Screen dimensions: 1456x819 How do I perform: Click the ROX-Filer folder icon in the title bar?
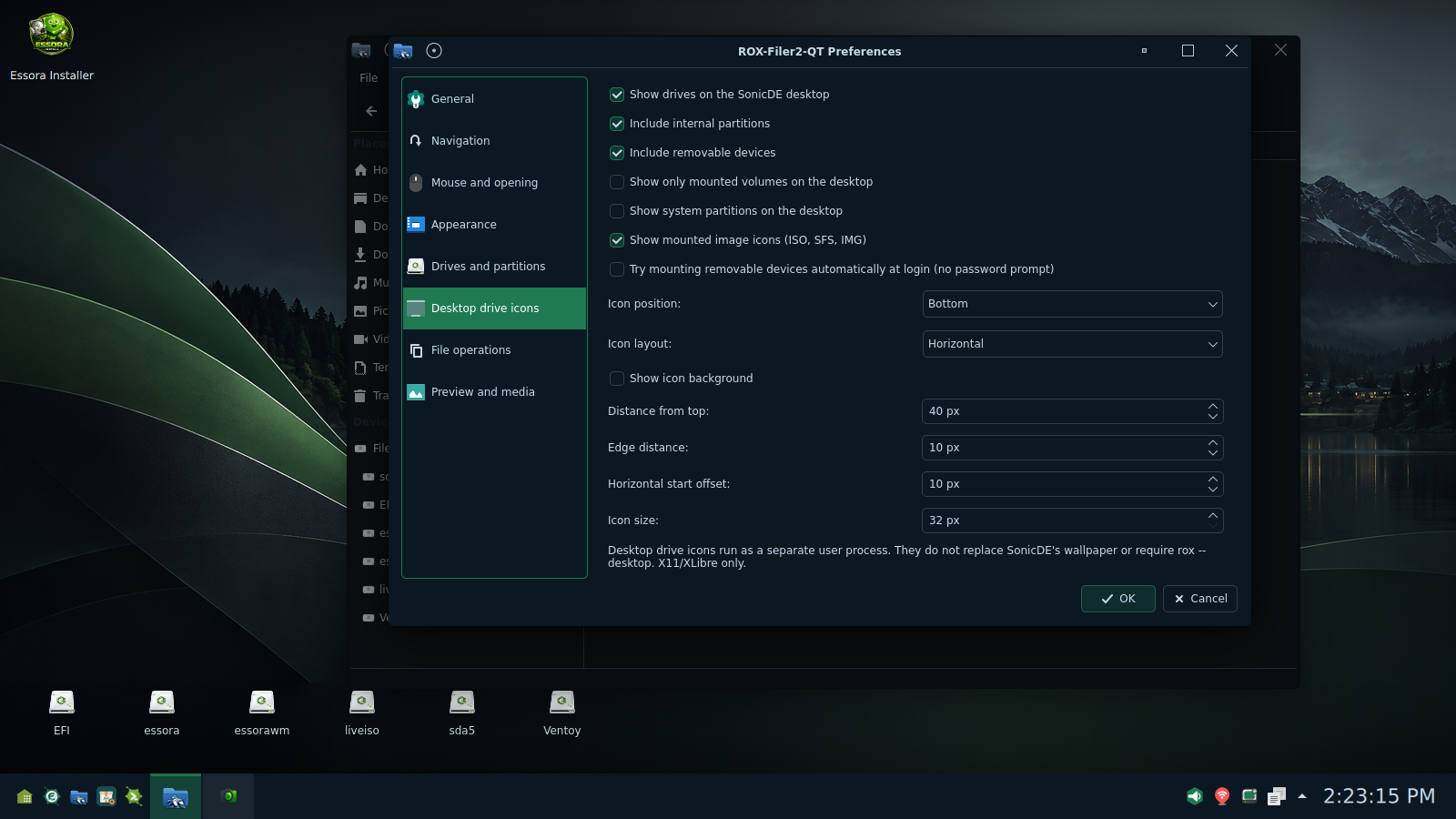[x=403, y=51]
